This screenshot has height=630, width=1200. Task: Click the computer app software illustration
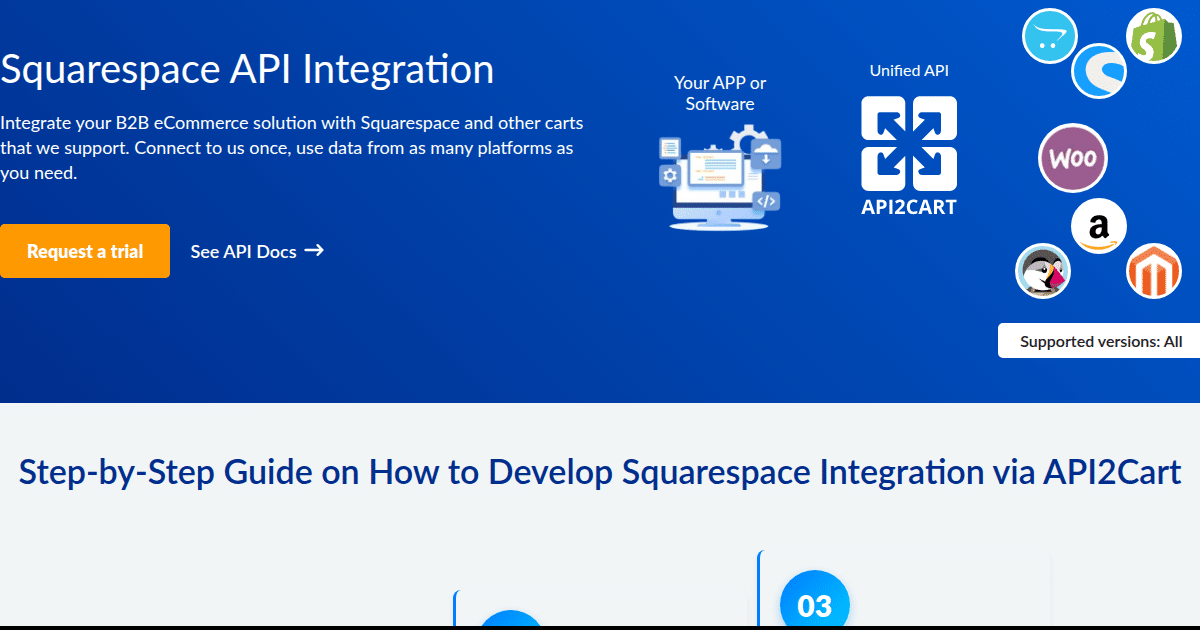(719, 177)
